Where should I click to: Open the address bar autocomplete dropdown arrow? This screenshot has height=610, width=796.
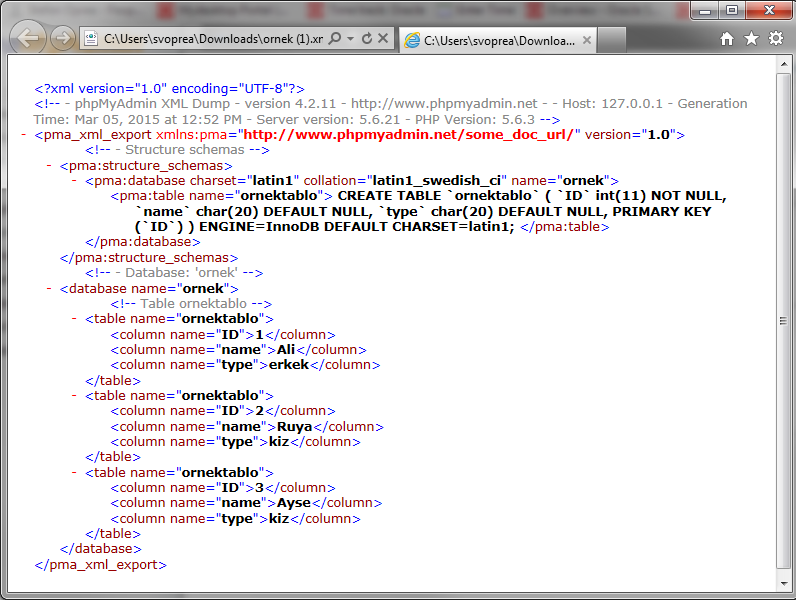(350, 39)
